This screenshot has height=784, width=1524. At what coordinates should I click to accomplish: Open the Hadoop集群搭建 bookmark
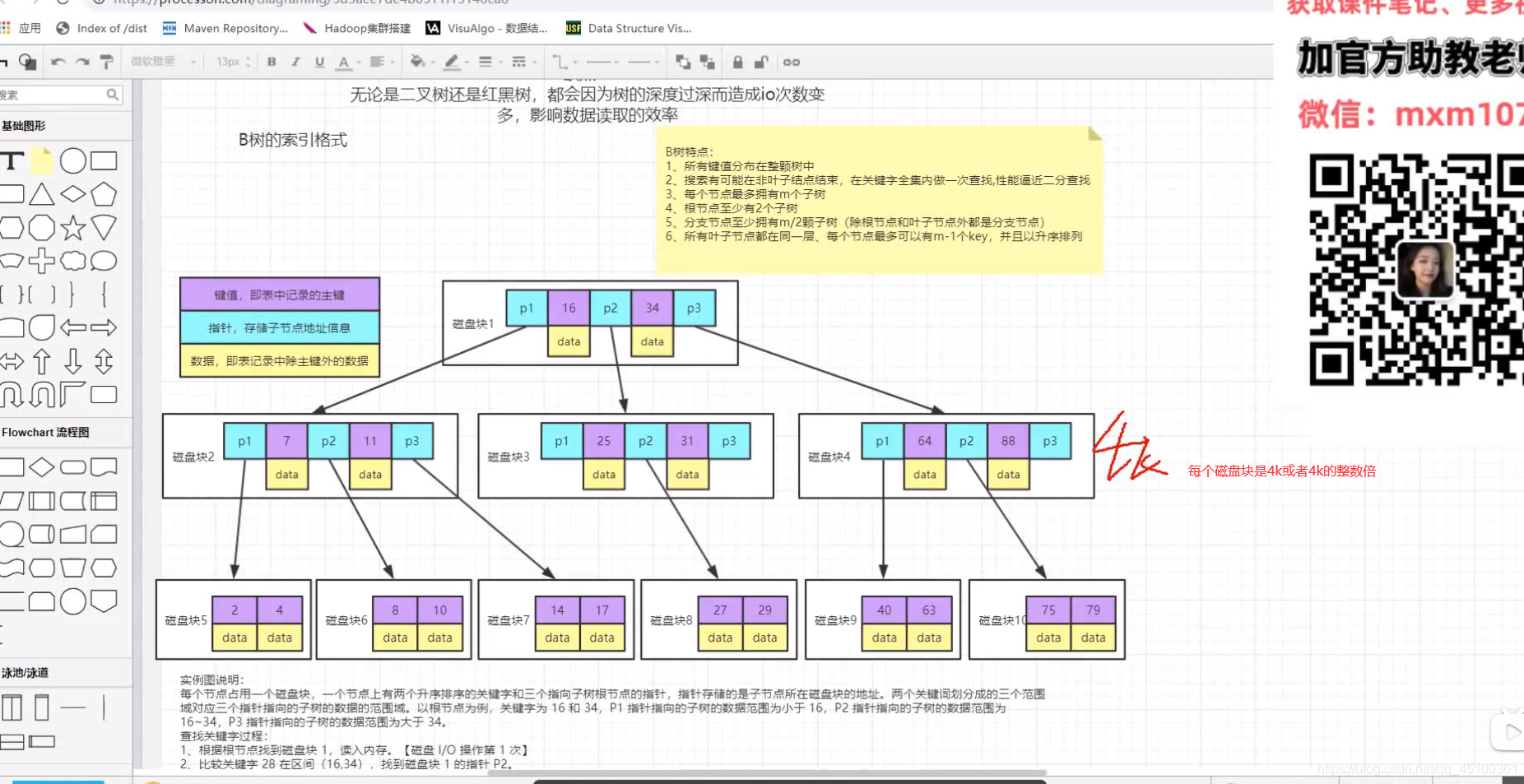[x=356, y=28]
